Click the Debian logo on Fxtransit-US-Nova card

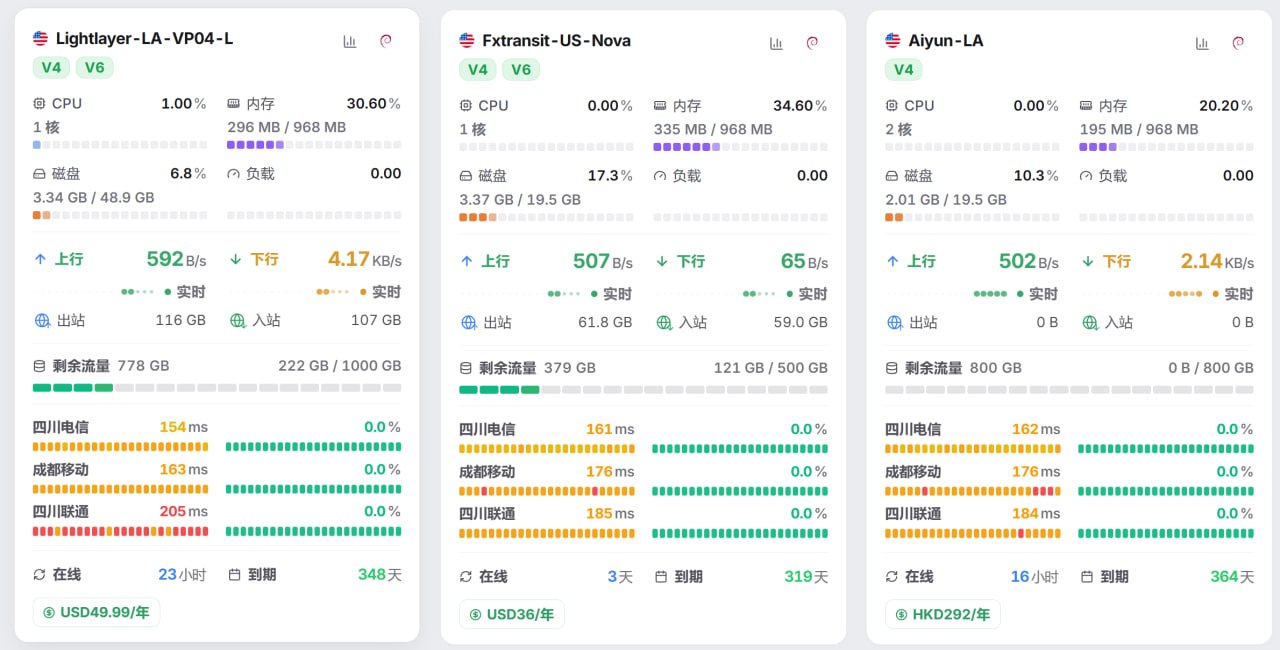pyautogui.click(x=812, y=43)
